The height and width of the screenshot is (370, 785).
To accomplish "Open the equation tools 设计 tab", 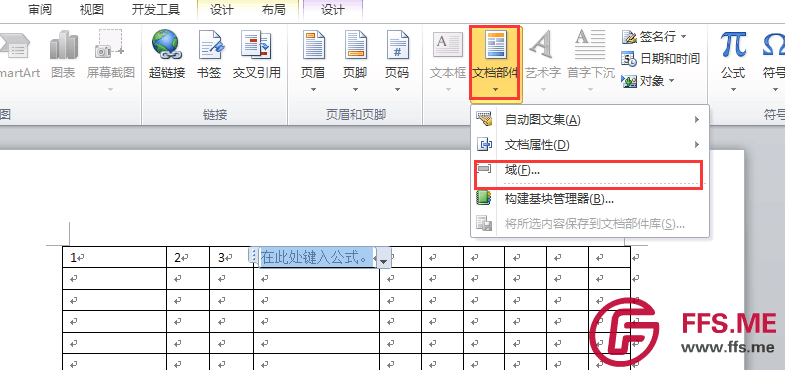I will (333, 10).
